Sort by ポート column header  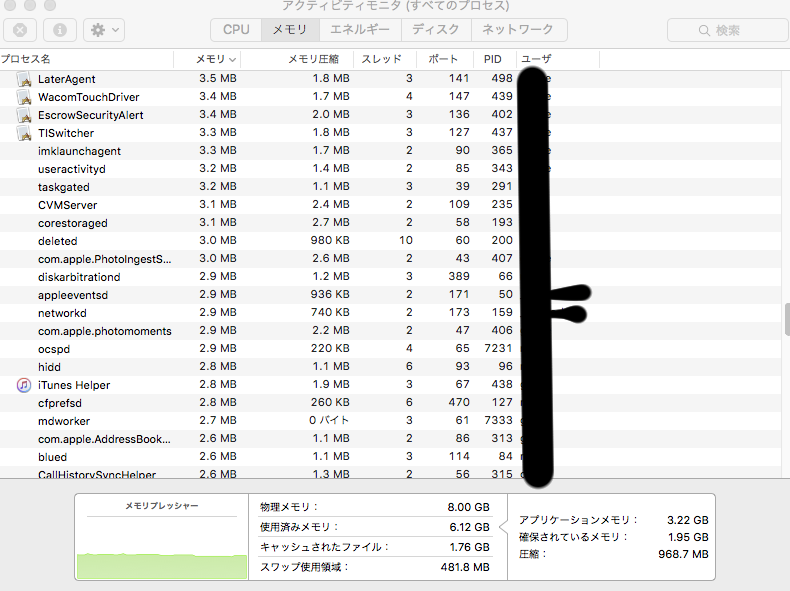coord(443,59)
